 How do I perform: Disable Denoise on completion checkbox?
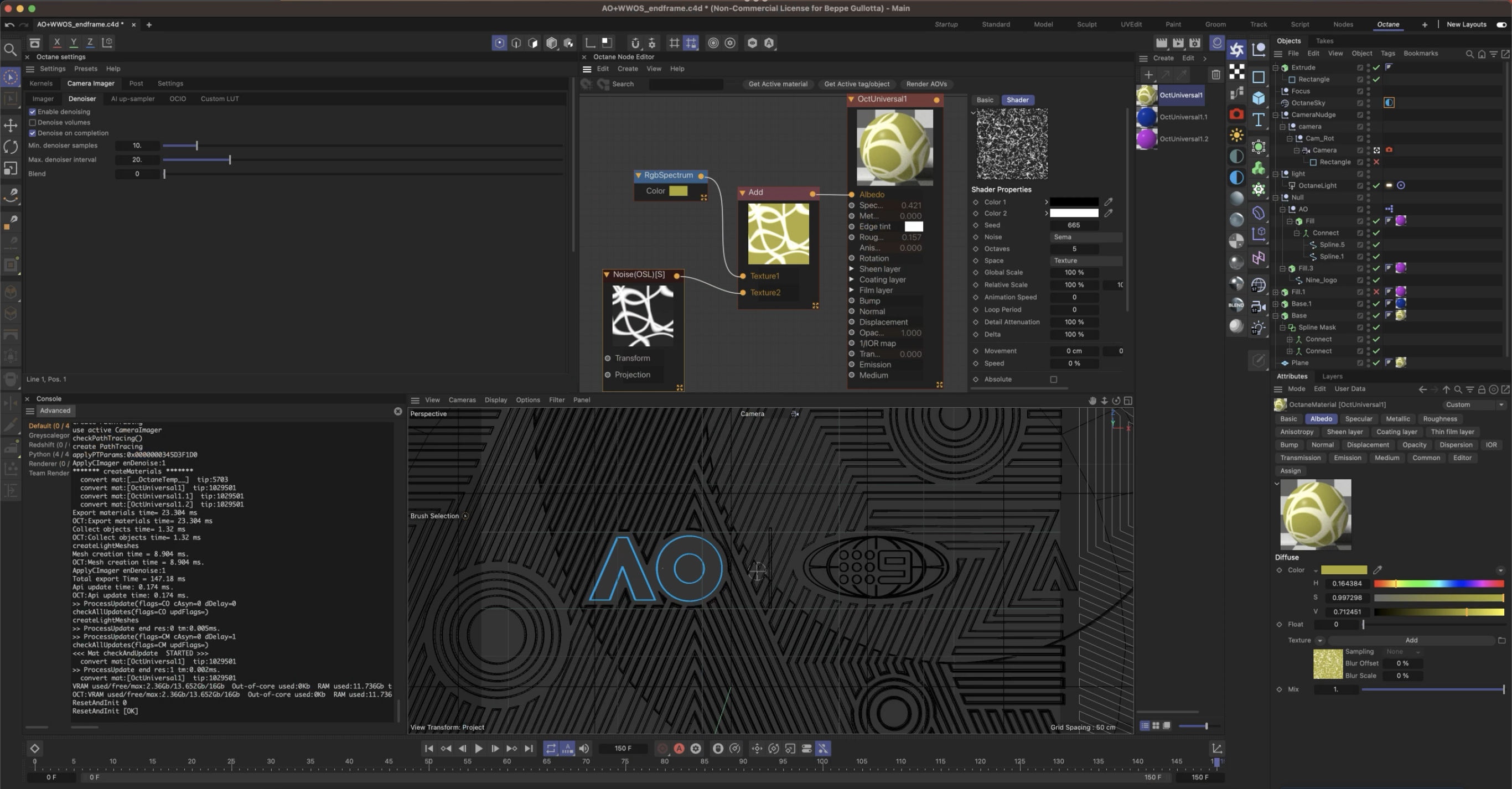coord(33,133)
